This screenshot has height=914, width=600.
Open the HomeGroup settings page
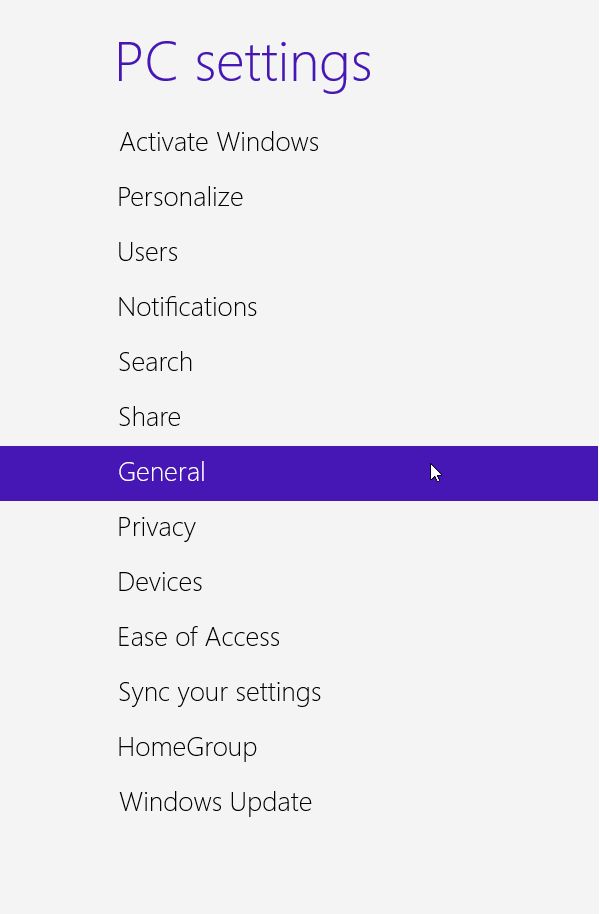[x=187, y=748]
